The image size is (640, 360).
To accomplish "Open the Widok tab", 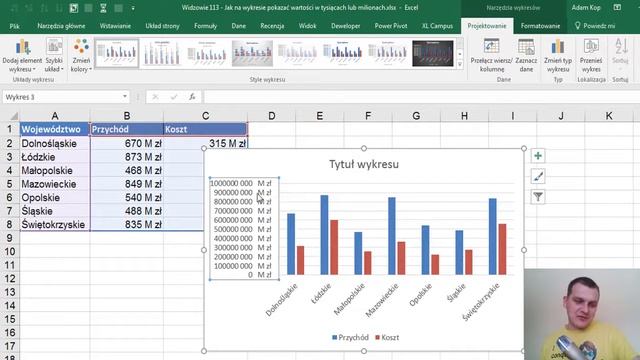I will coord(307,26).
